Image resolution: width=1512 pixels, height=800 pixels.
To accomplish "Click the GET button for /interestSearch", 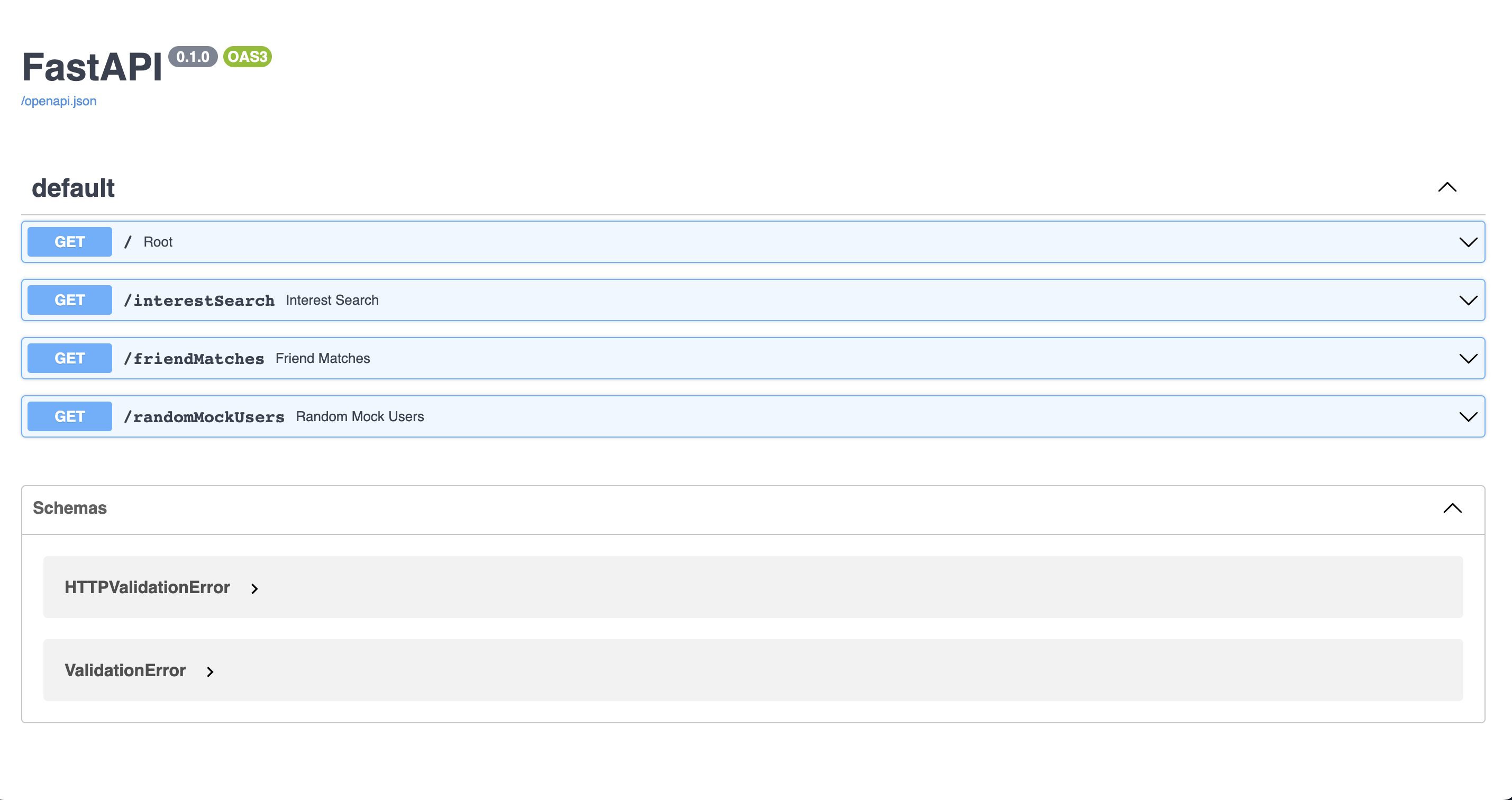I will tap(70, 300).
